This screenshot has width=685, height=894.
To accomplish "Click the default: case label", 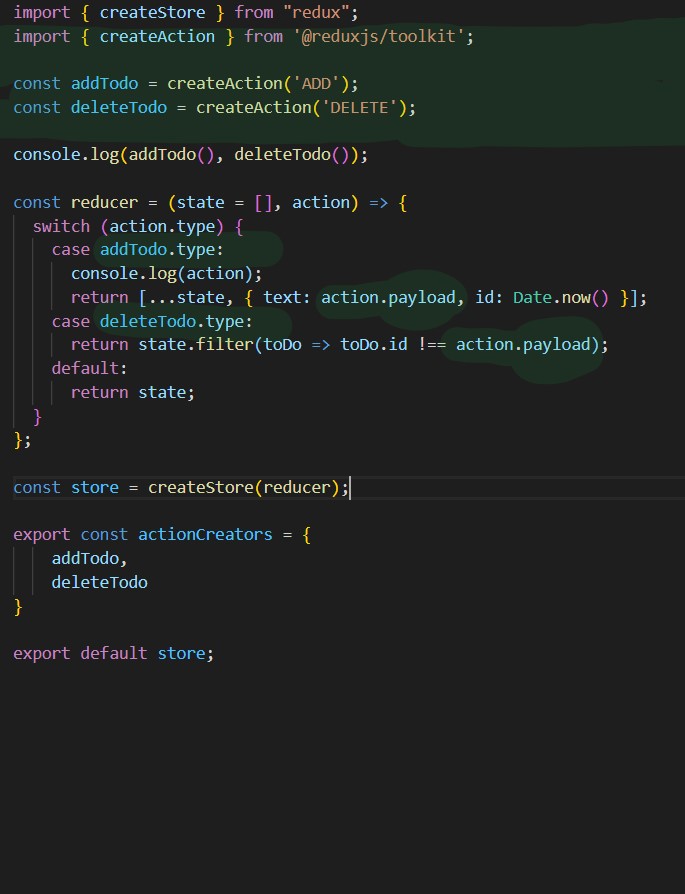I will click(x=90, y=369).
